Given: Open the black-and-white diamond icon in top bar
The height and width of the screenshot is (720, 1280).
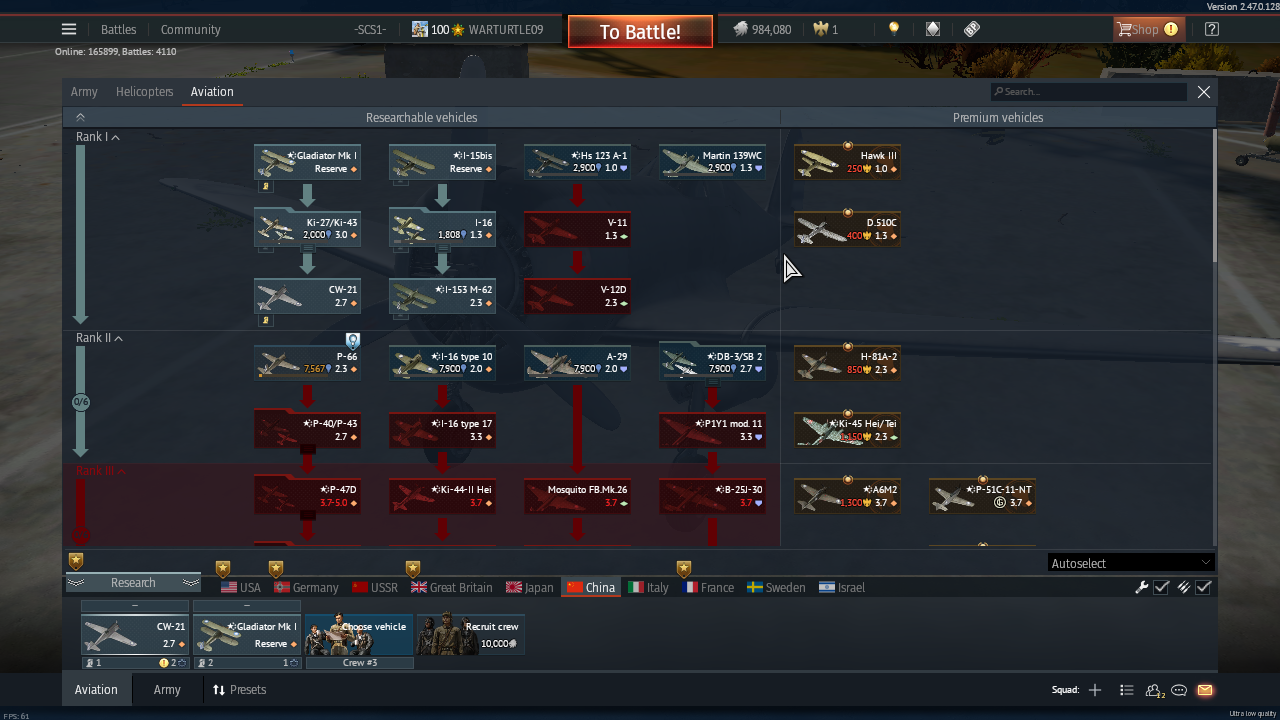Looking at the screenshot, I should click(933, 29).
